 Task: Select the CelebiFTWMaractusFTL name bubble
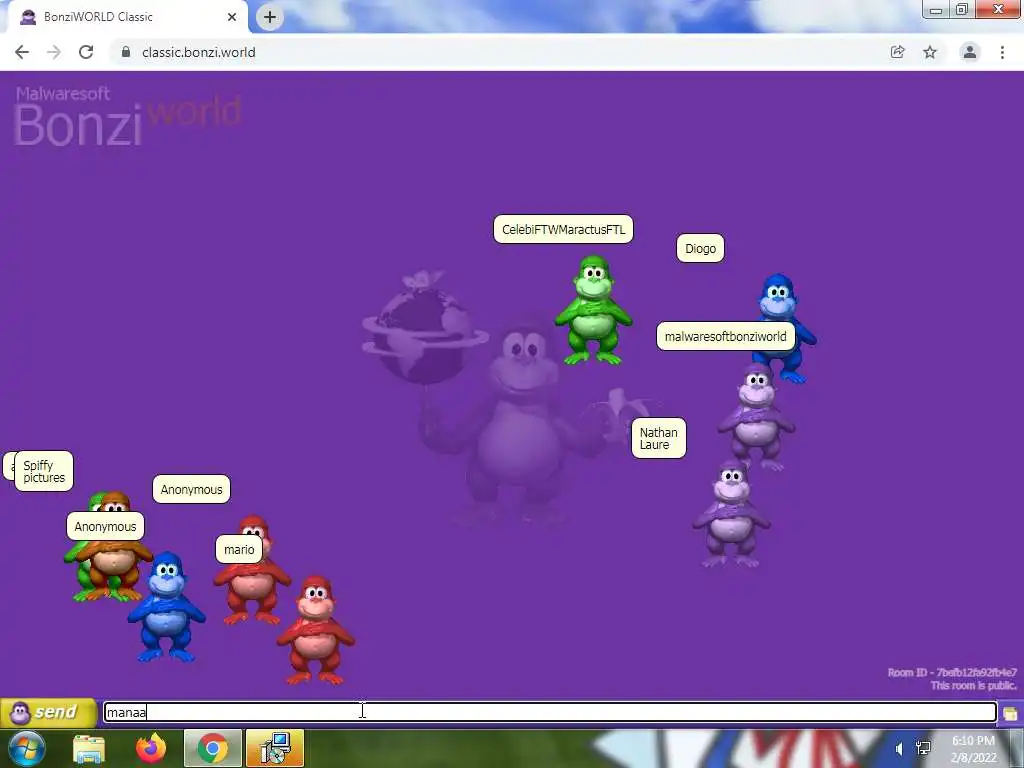tap(563, 229)
